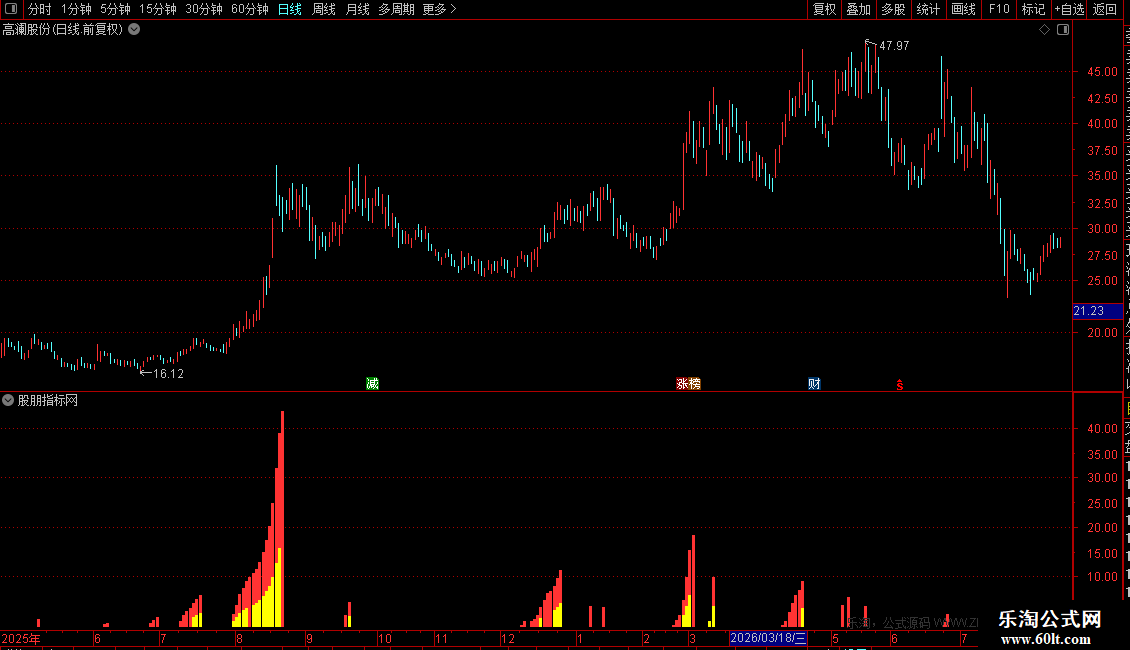Add stock via +自选 button
The height and width of the screenshot is (650, 1130).
[1069, 9]
